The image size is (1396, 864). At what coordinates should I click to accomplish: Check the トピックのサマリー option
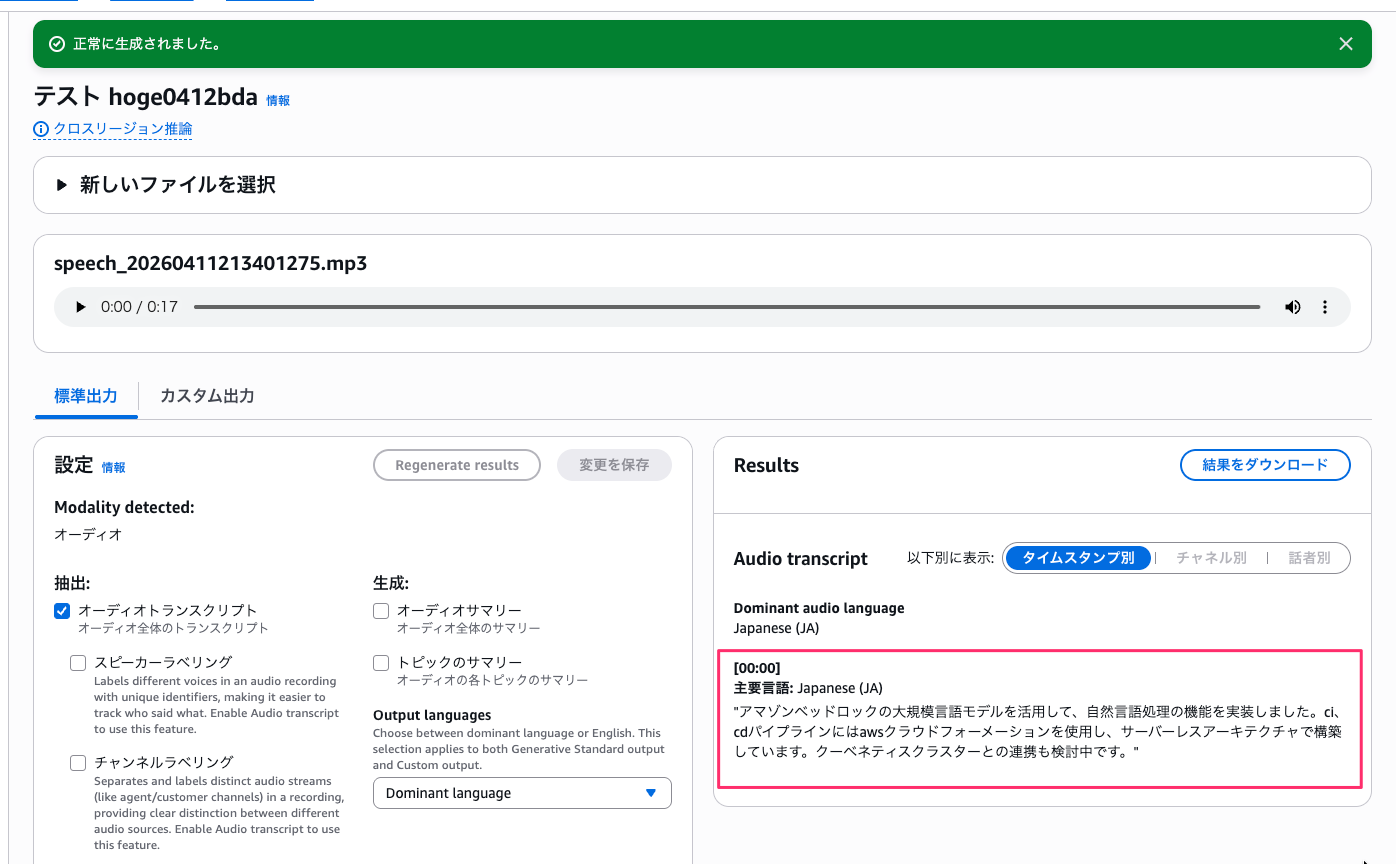[381, 663]
